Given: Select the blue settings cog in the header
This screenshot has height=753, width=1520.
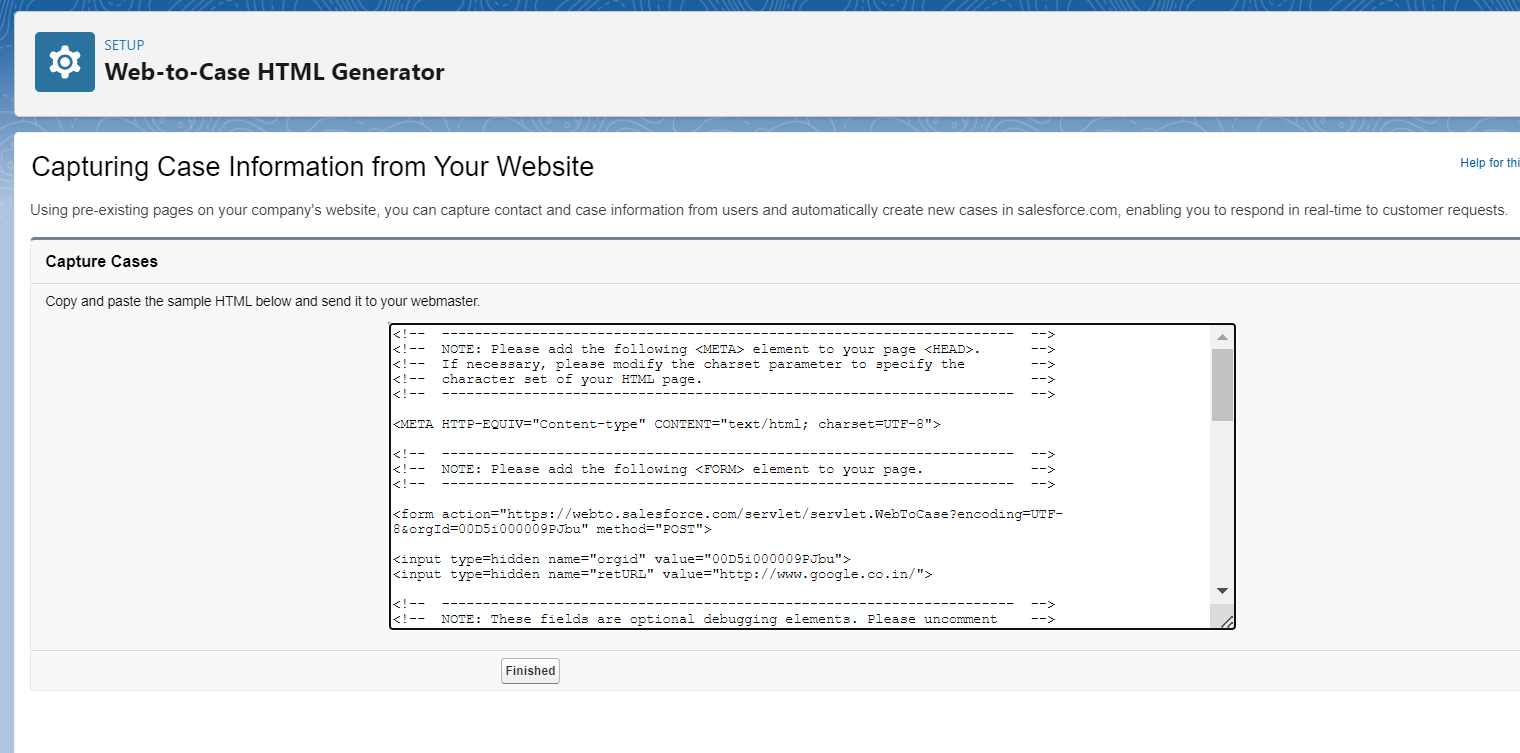Looking at the screenshot, I should [x=64, y=61].
